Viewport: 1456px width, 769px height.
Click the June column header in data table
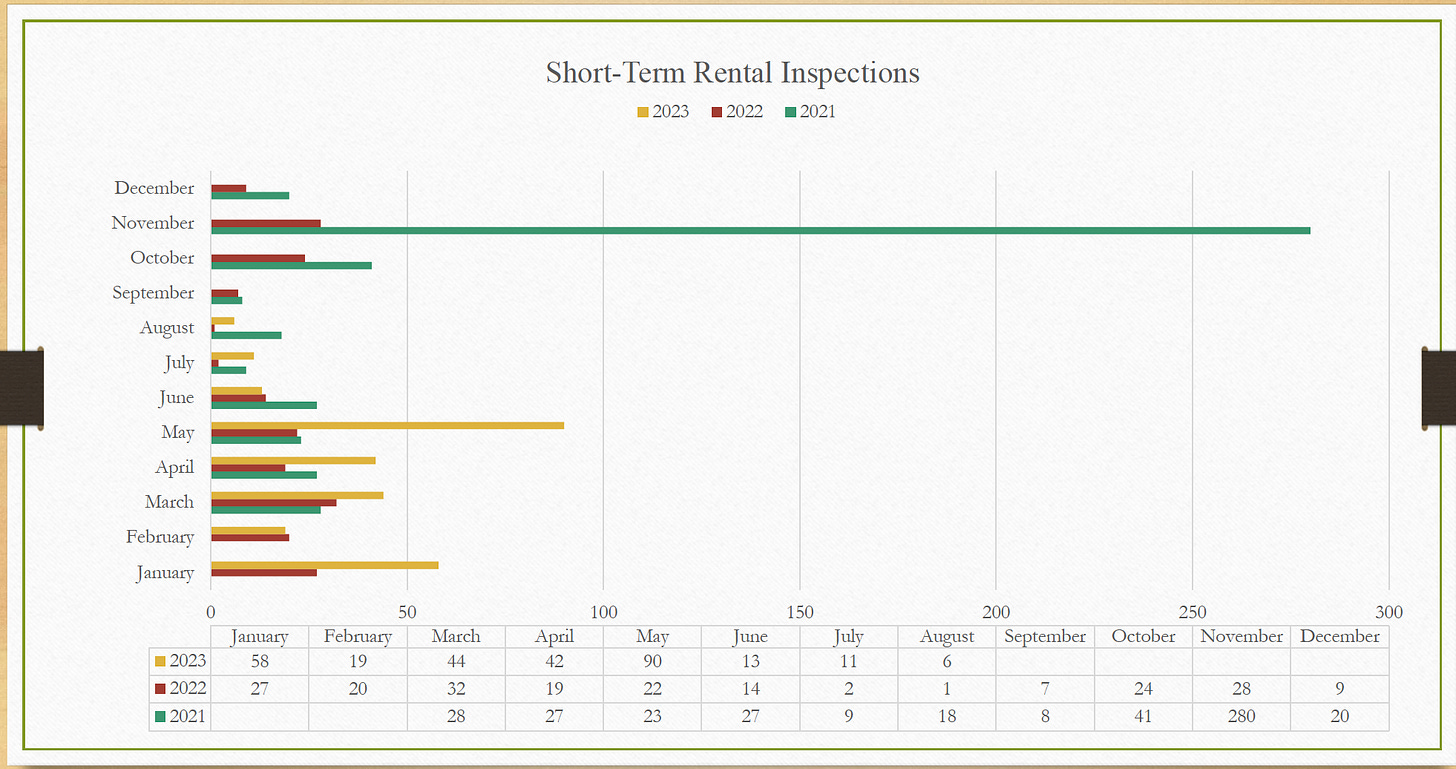pyautogui.click(x=750, y=637)
